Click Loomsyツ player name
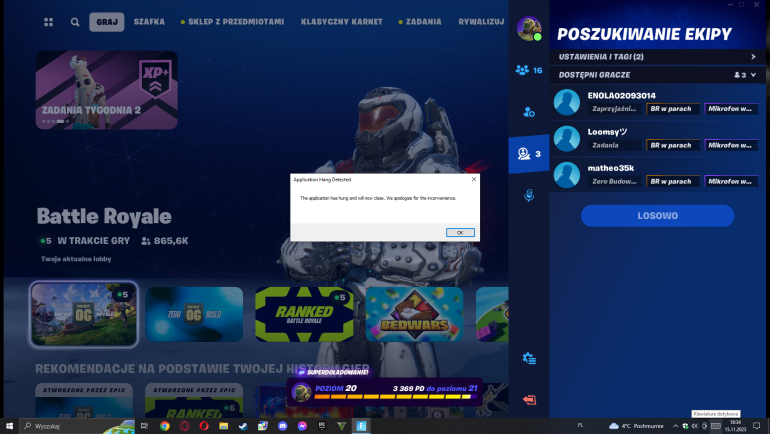This screenshot has height=434, width=770. [x=607, y=132]
